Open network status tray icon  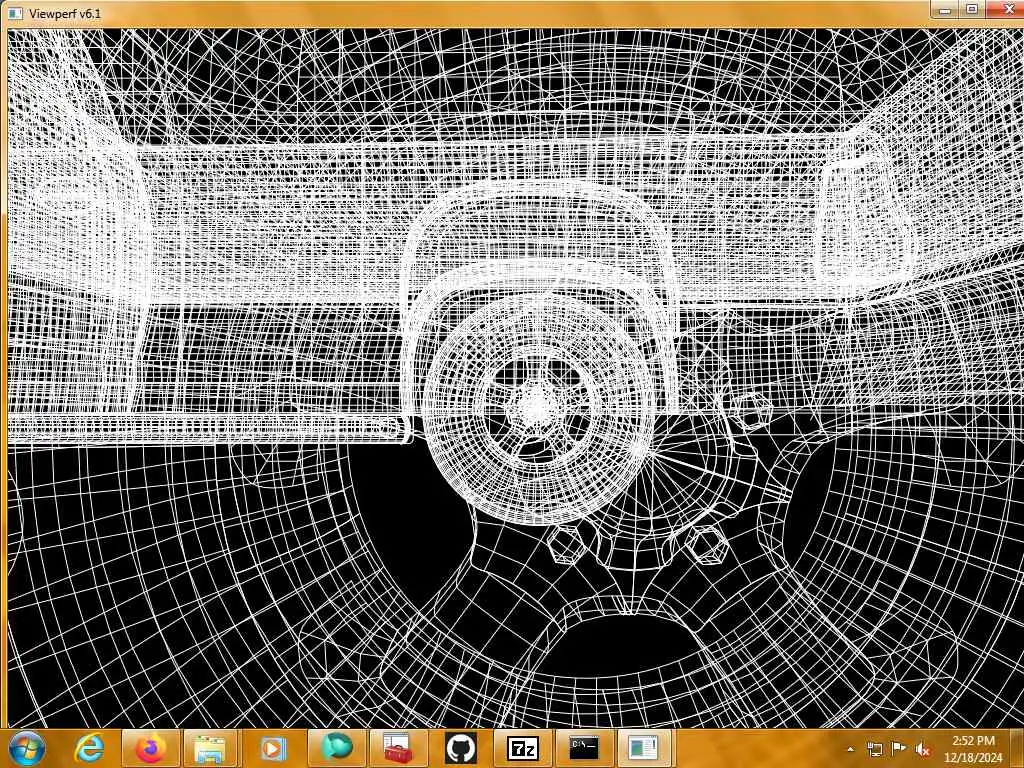point(874,749)
